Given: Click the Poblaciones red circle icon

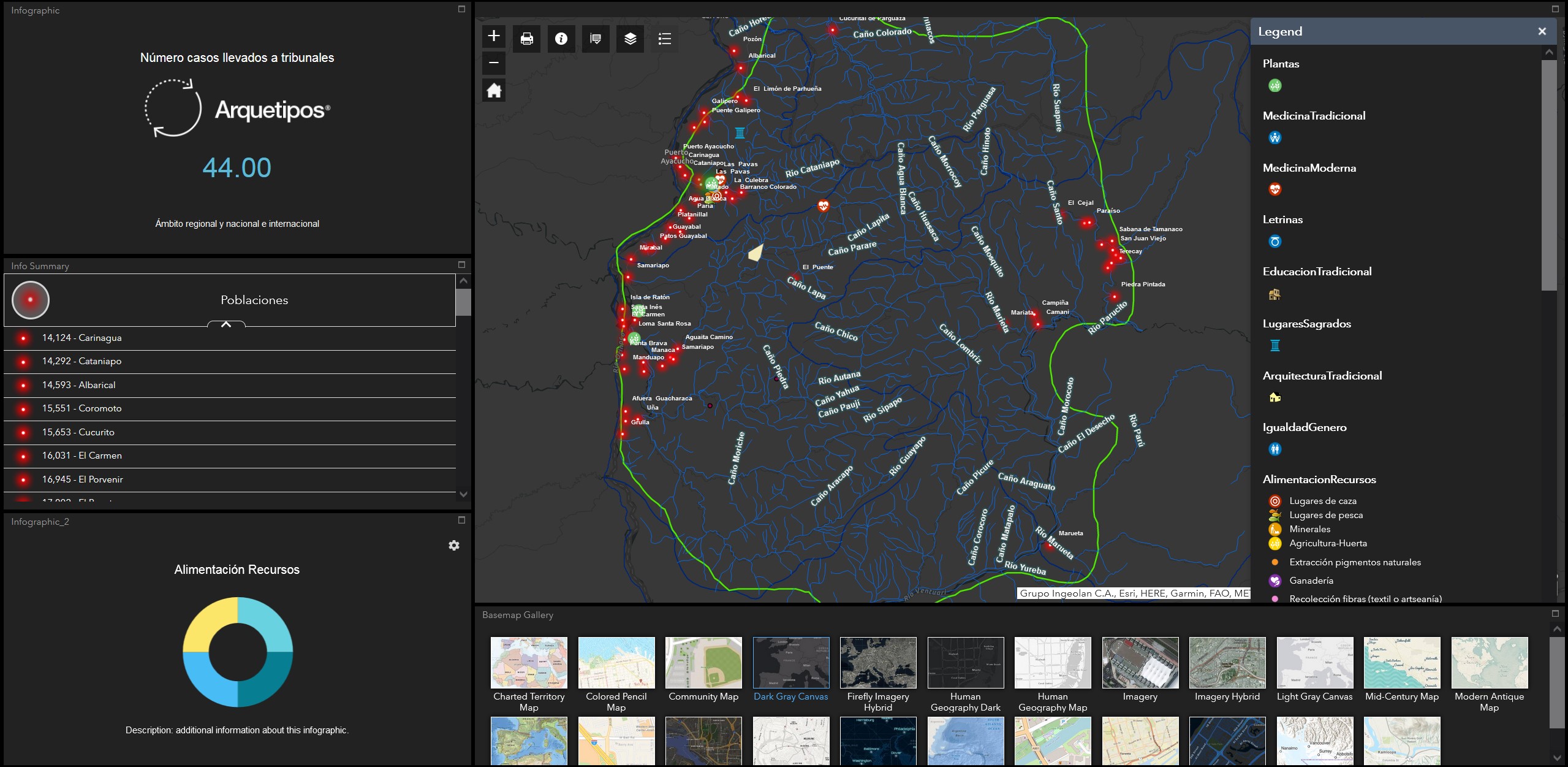Looking at the screenshot, I should tap(30, 300).
